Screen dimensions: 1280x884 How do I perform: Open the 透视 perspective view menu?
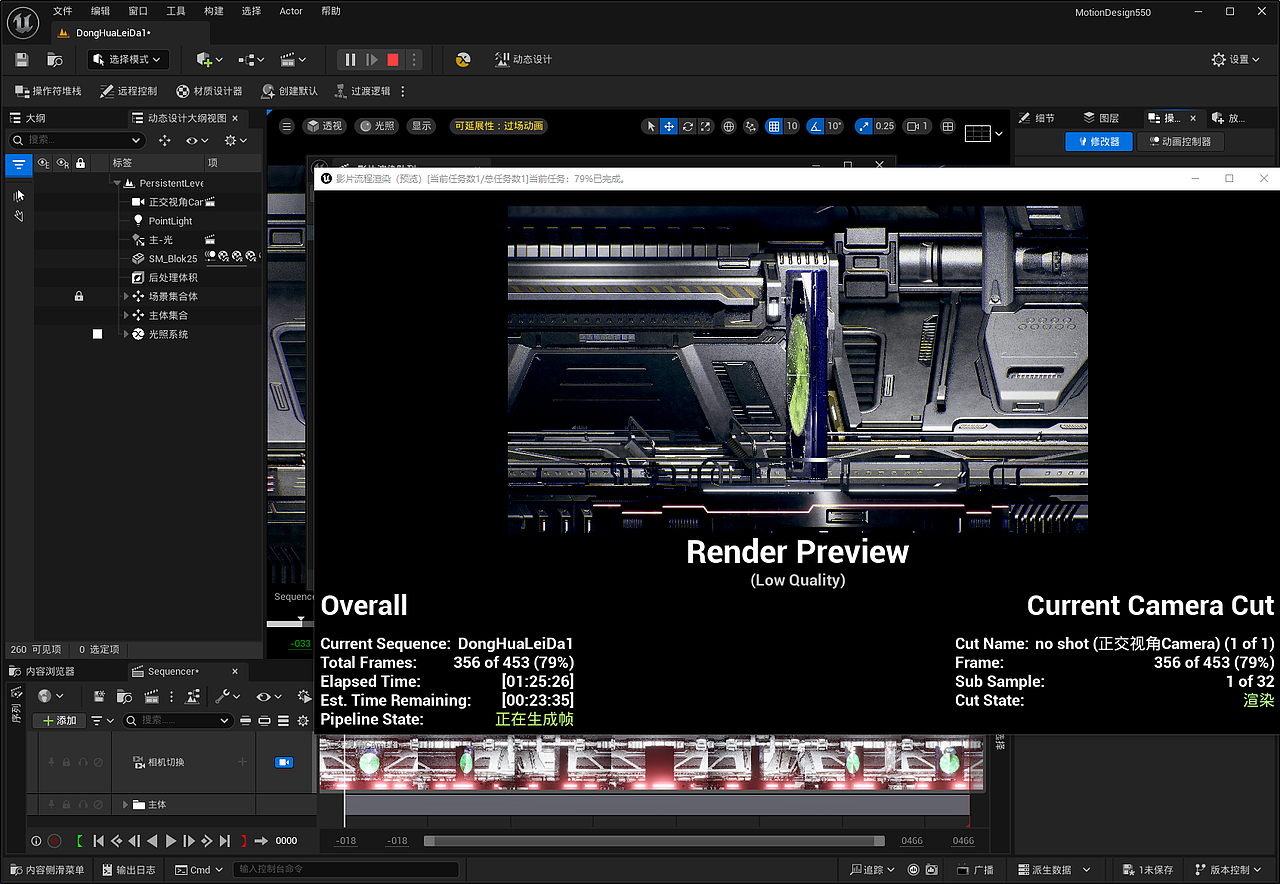pos(325,126)
